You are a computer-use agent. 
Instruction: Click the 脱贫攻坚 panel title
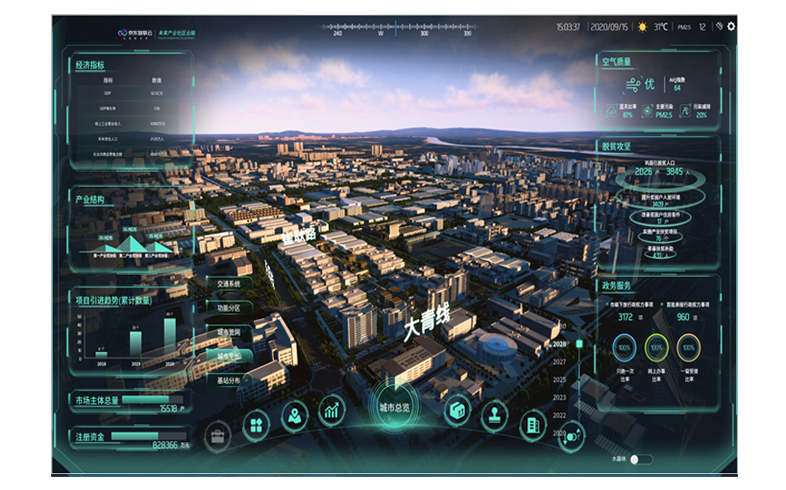(x=617, y=146)
